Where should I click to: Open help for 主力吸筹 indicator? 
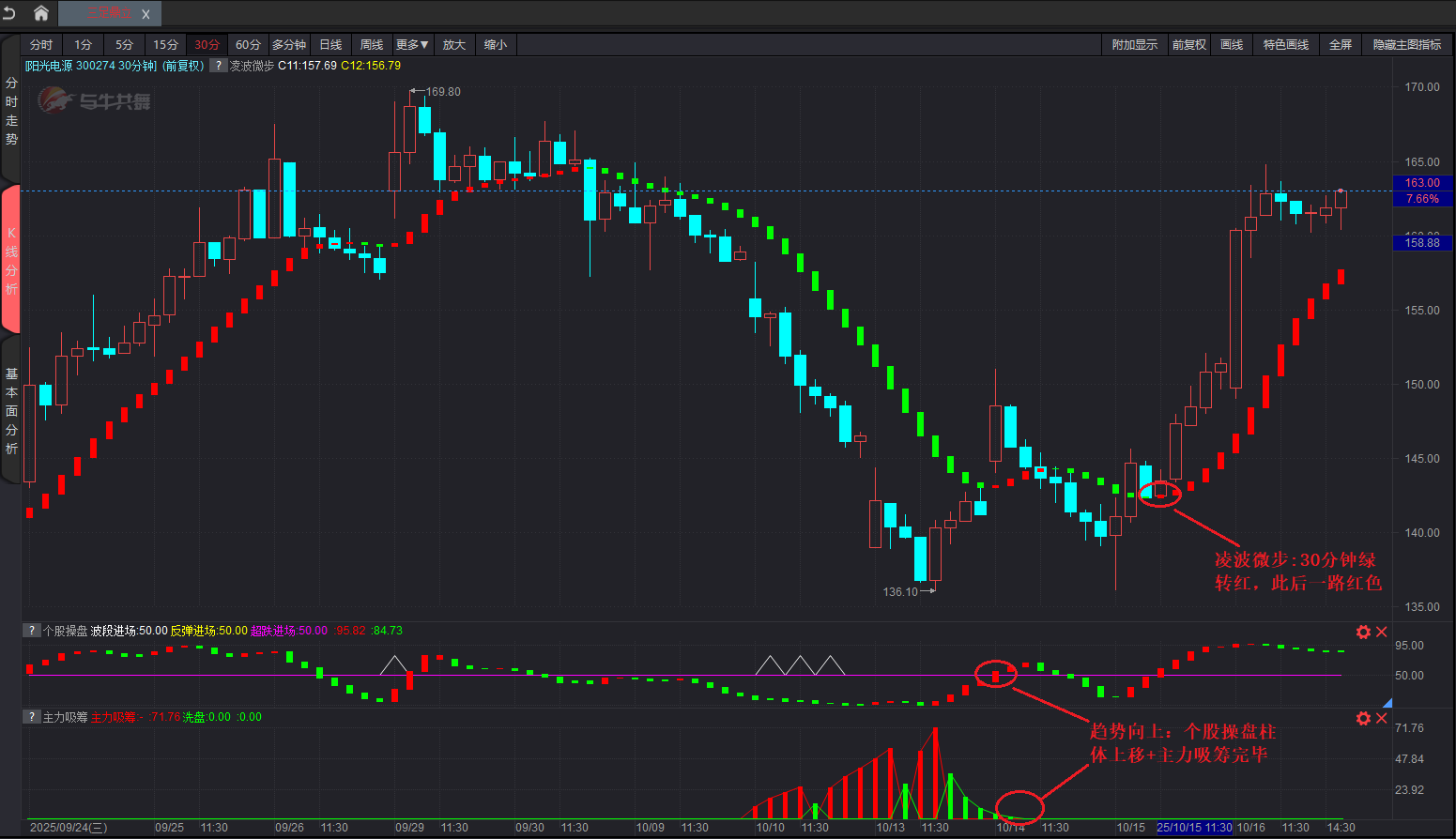[32, 717]
